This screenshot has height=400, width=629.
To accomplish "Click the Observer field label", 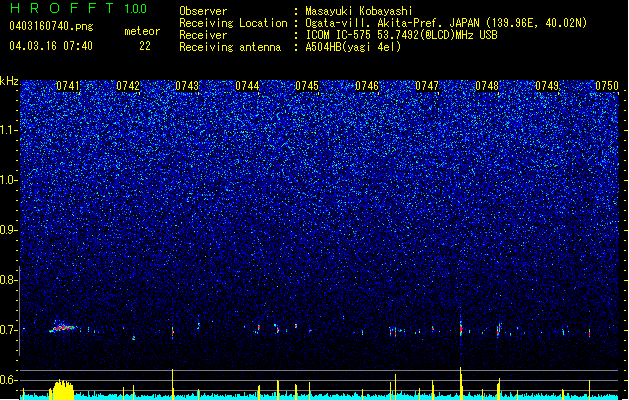I will (203, 11).
